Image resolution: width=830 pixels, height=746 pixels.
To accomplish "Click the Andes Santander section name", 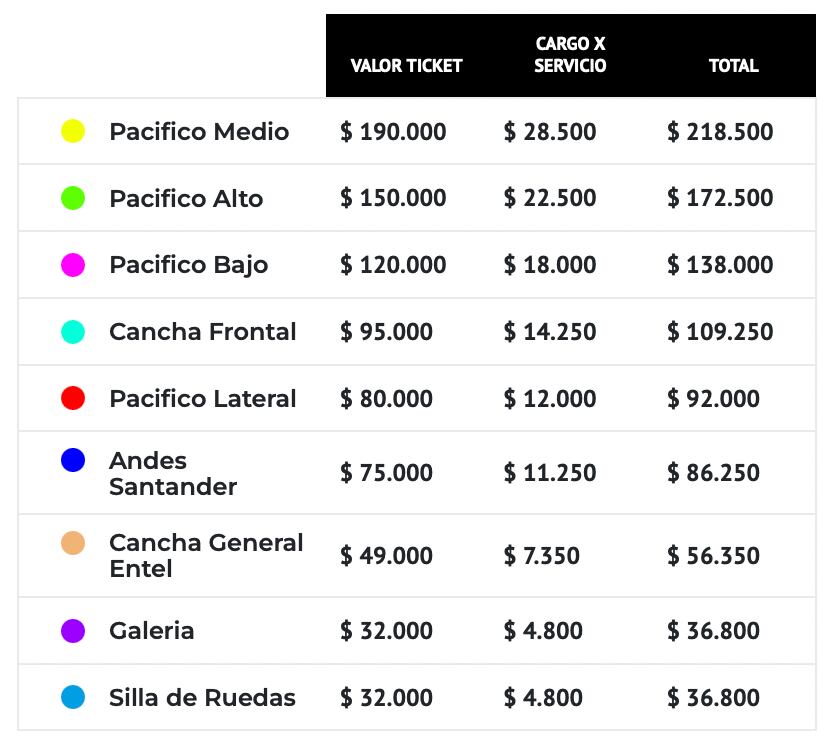I will coord(172,474).
